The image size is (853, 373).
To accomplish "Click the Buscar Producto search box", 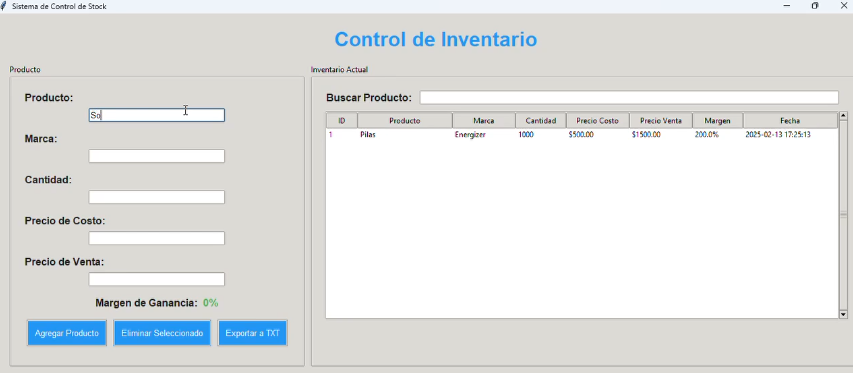I will click(x=629, y=97).
